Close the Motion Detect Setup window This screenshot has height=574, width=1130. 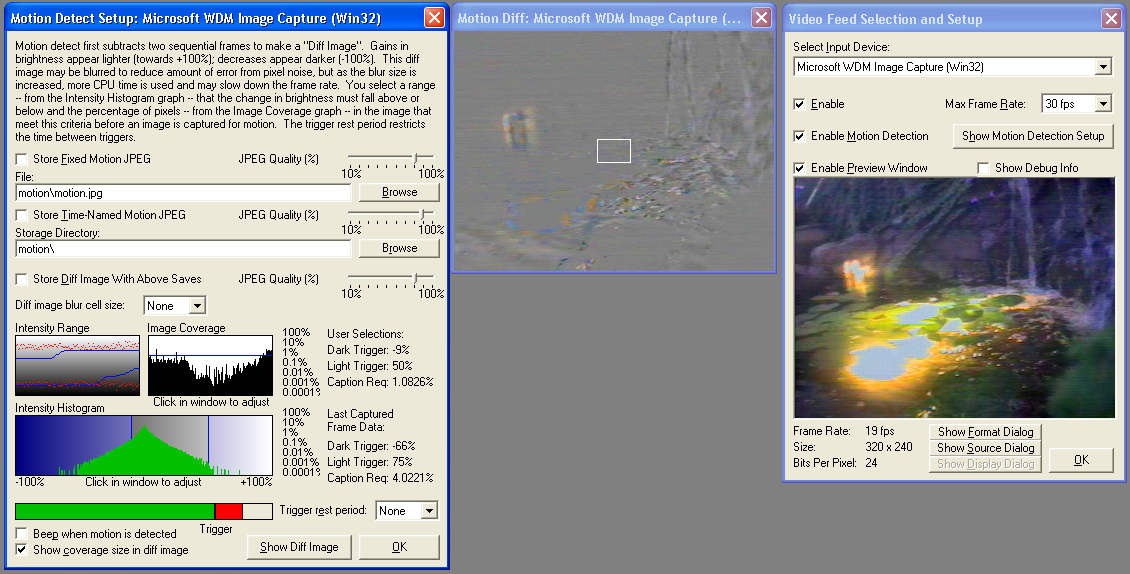pyautogui.click(x=434, y=18)
